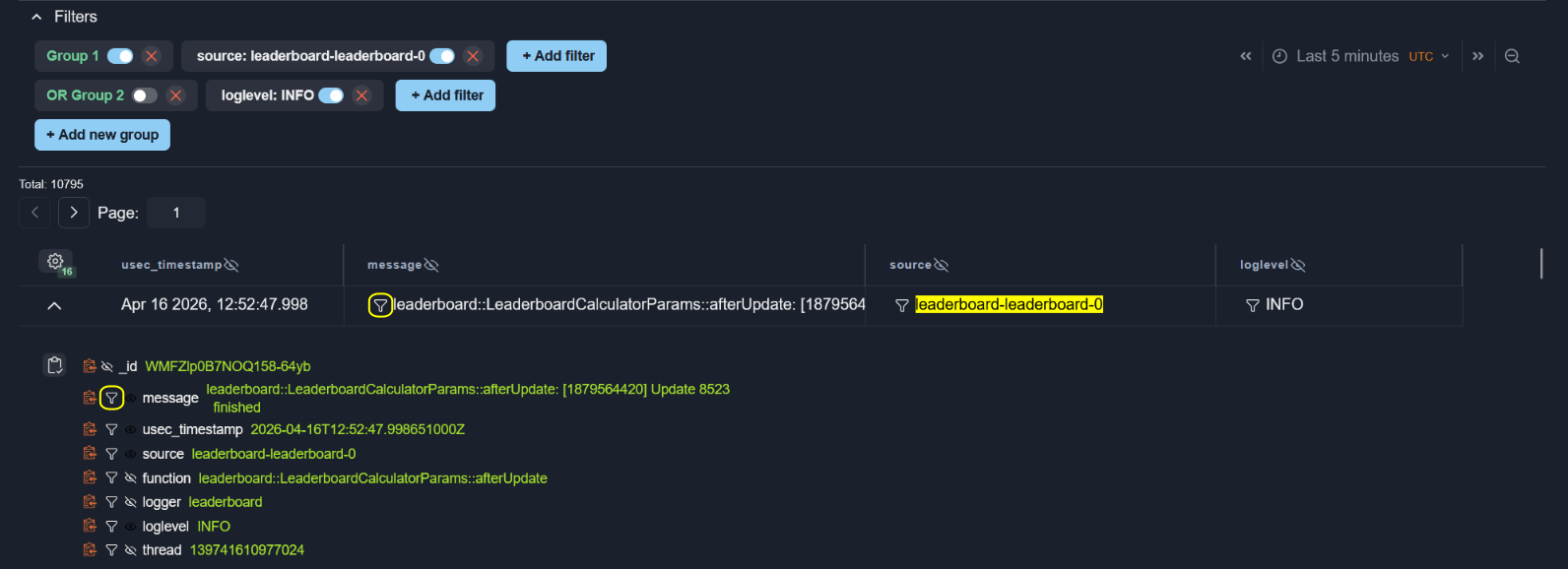1568x569 pixels.
Task: Collapse the expanded log row
Action: coord(54,306)
